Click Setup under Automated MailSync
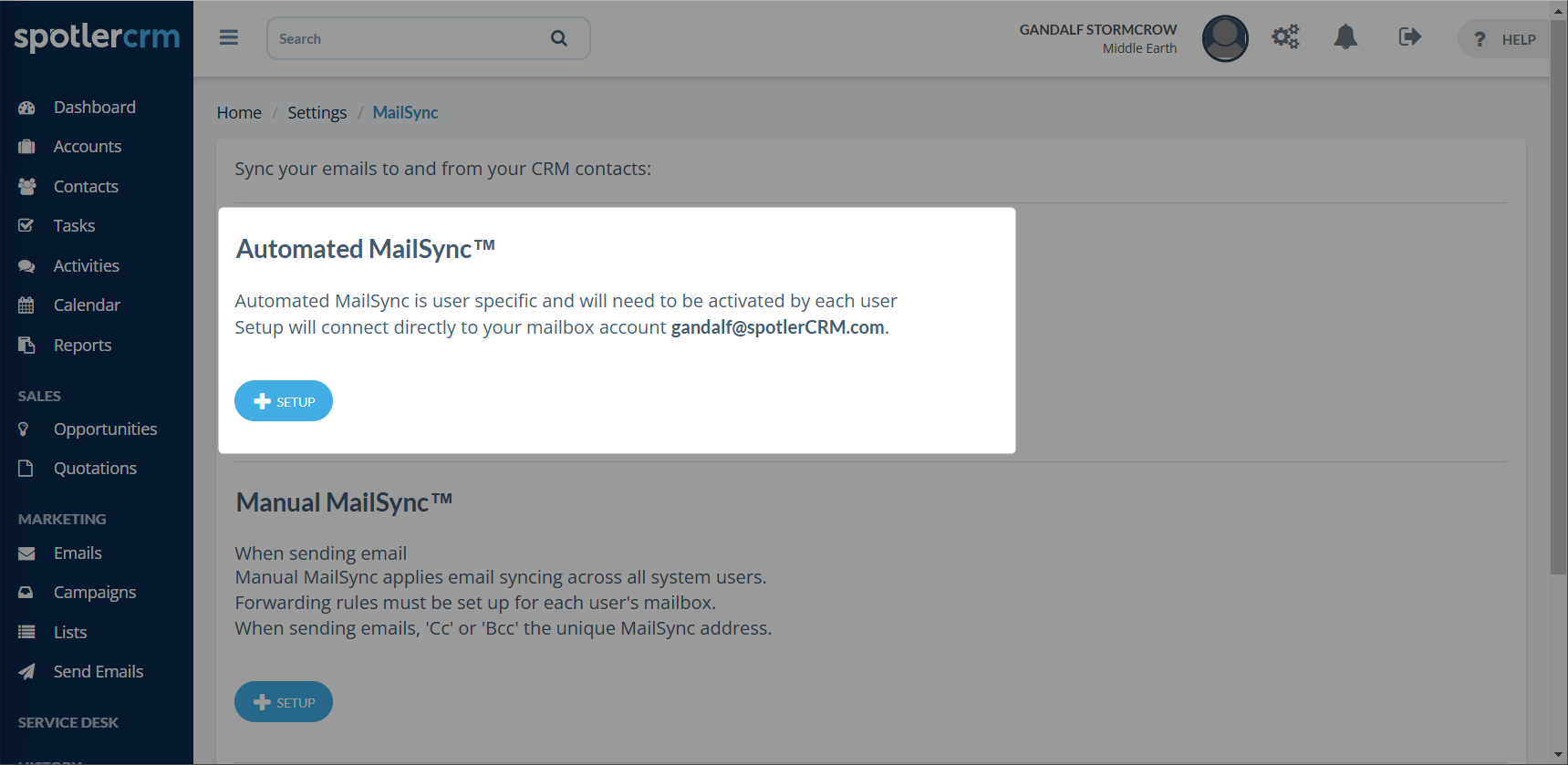1568x765 pixels. tap(284, 401)
